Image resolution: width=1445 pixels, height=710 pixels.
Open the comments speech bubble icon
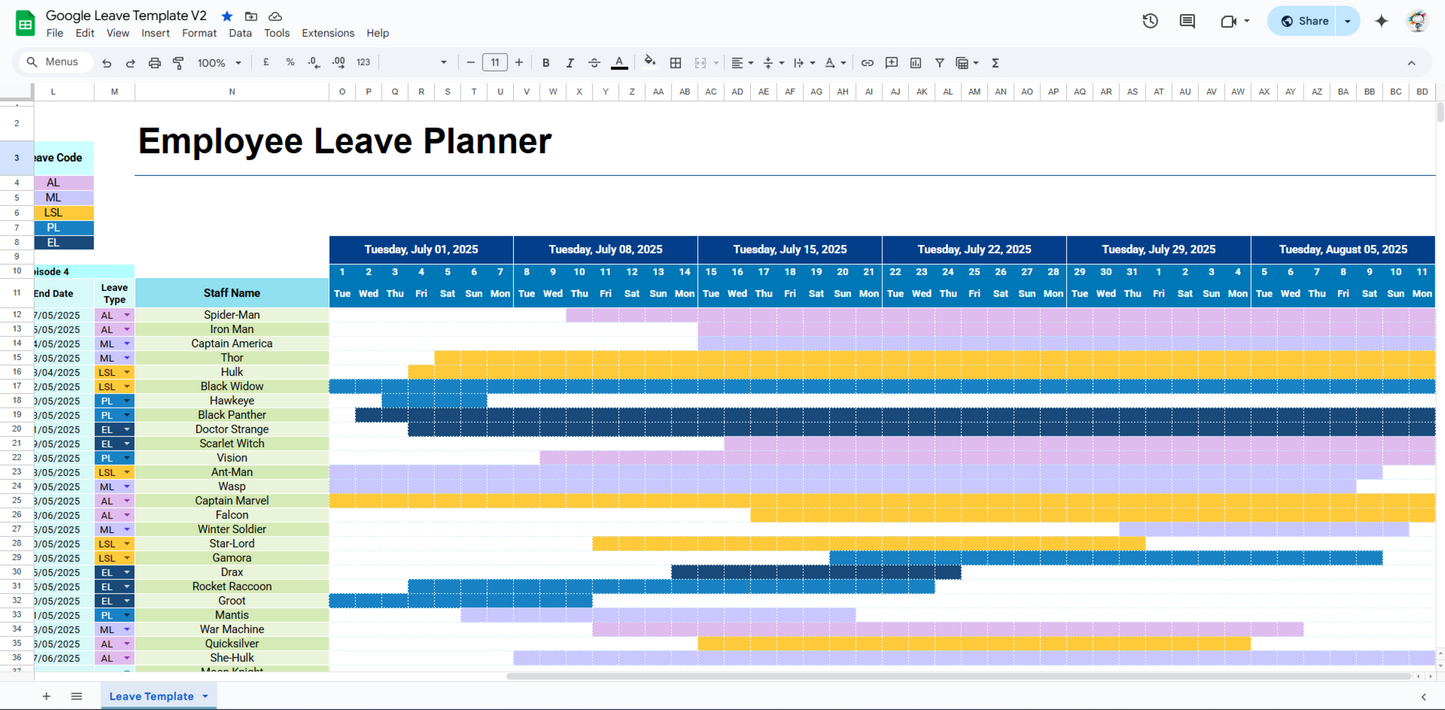(x=1187, y=21)
